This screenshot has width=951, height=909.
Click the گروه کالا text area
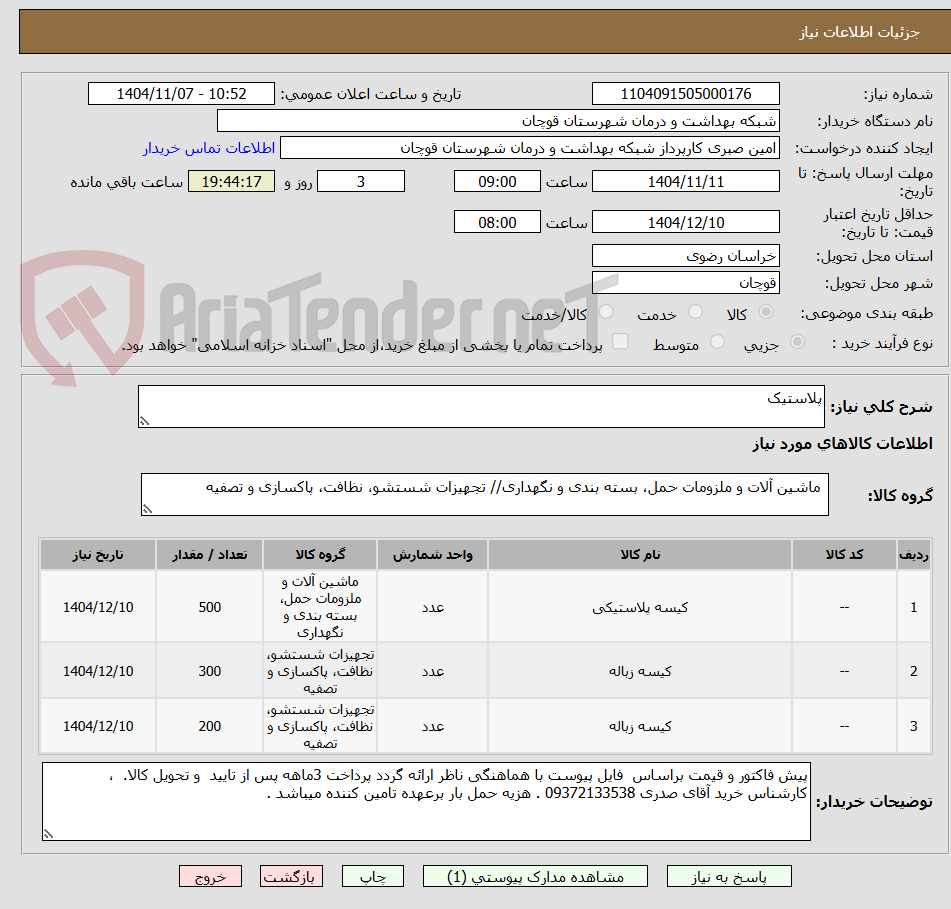pyautogui.click(x=485, y=494)
